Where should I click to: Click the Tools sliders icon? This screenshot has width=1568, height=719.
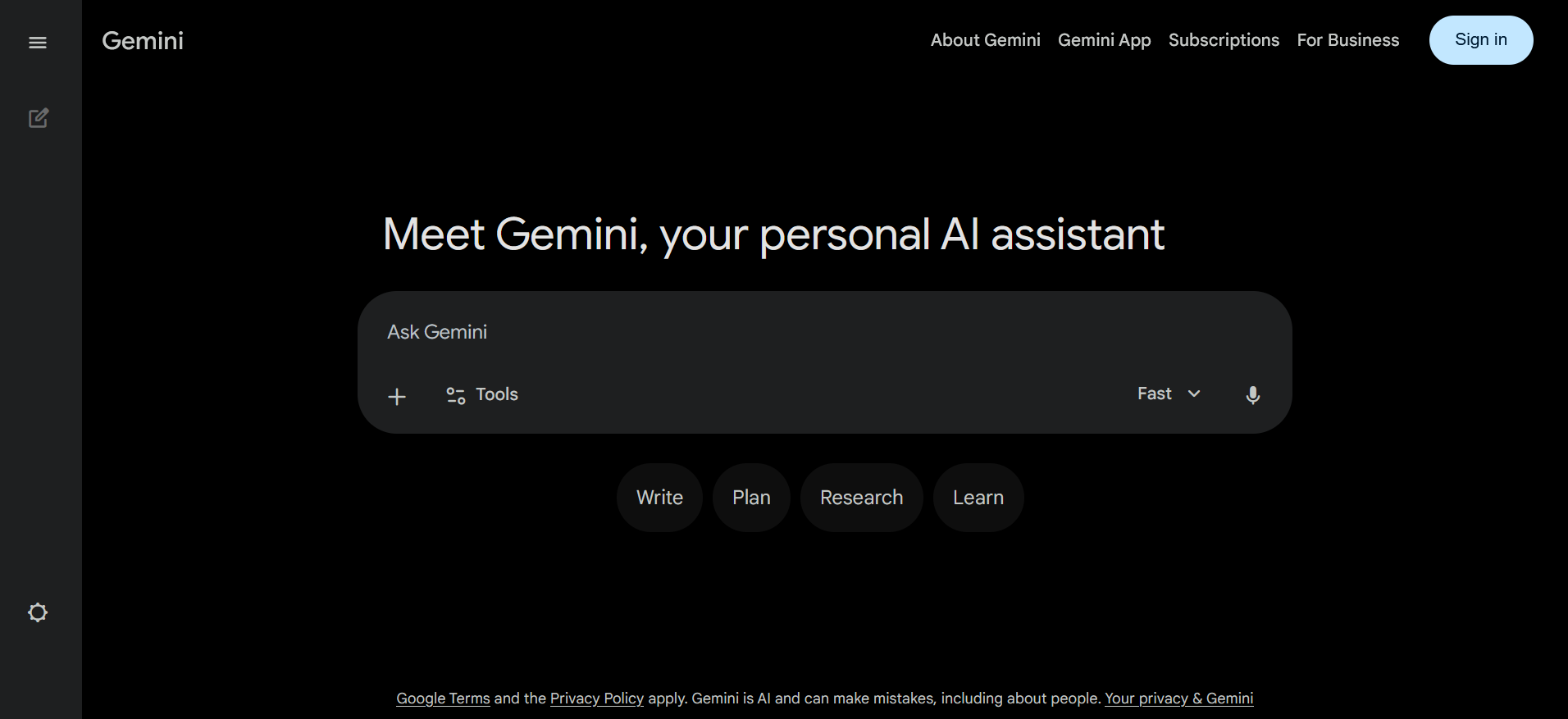pyautogui.click(x=454, y=394)
